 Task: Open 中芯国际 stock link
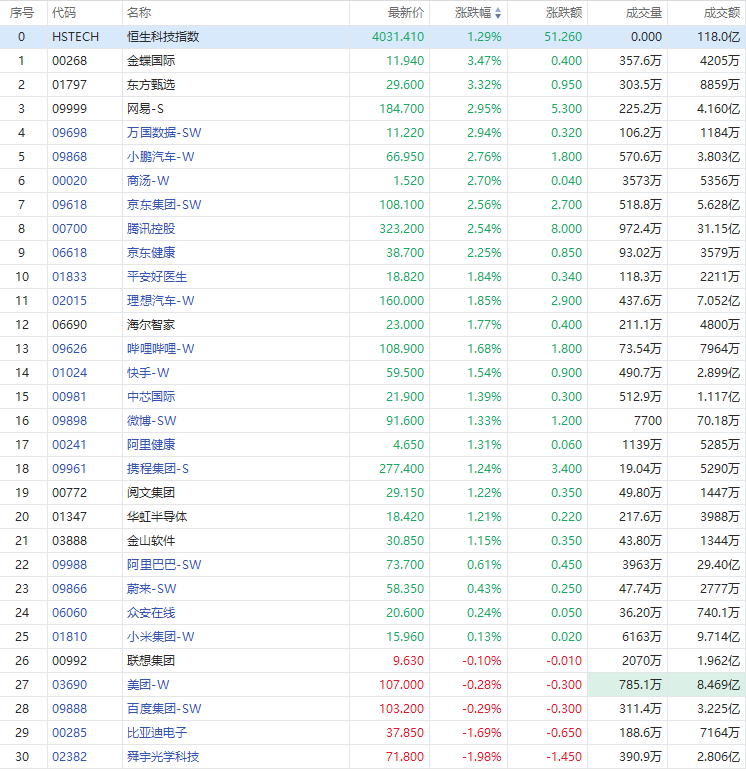[151, 397]
